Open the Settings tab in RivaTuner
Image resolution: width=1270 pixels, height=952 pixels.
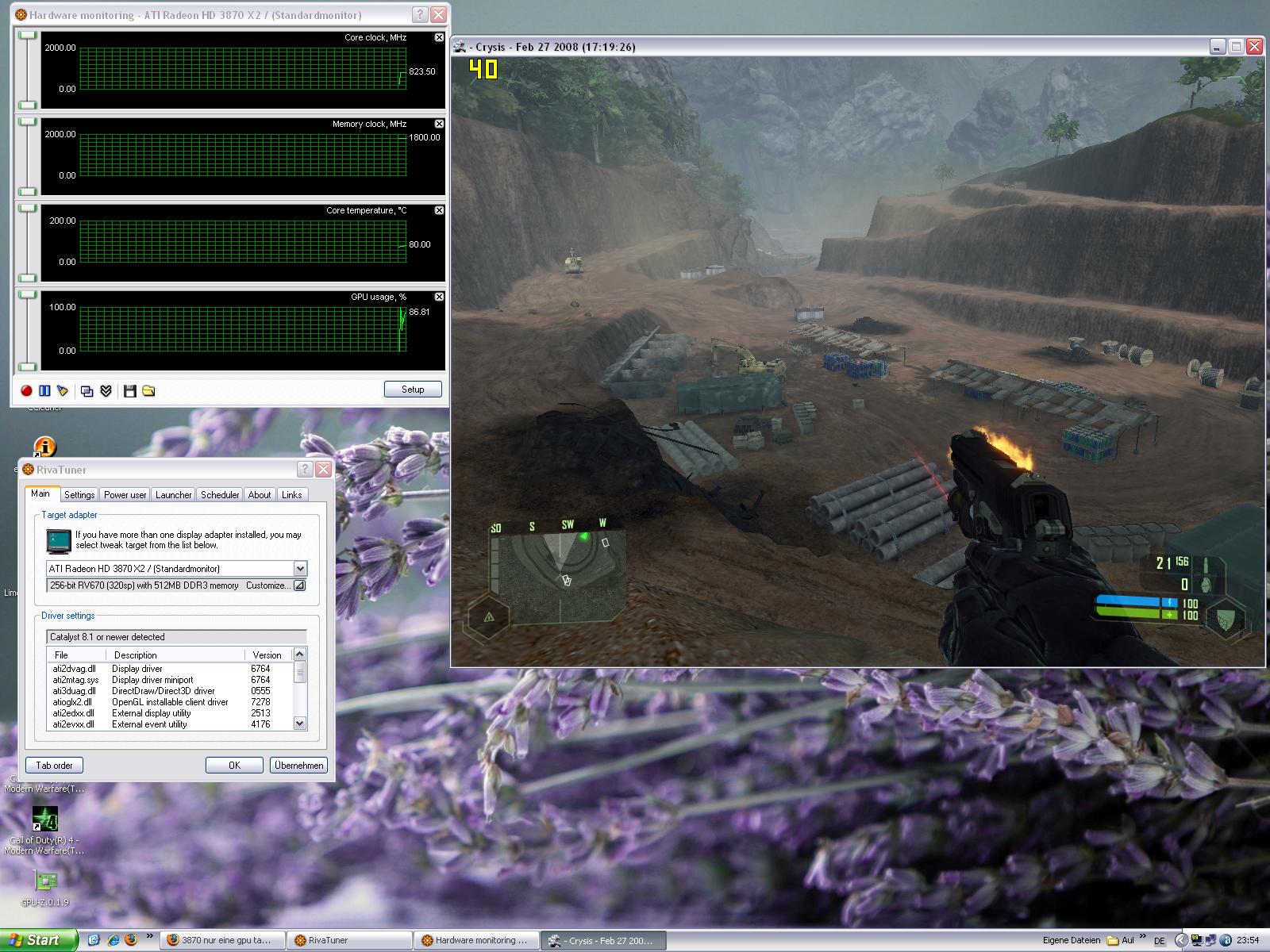pyautogui.click(x=79, y=495)
